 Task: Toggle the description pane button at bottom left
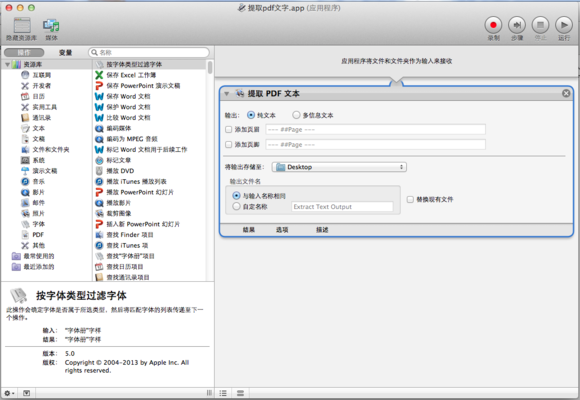click(x=26, y=393)
